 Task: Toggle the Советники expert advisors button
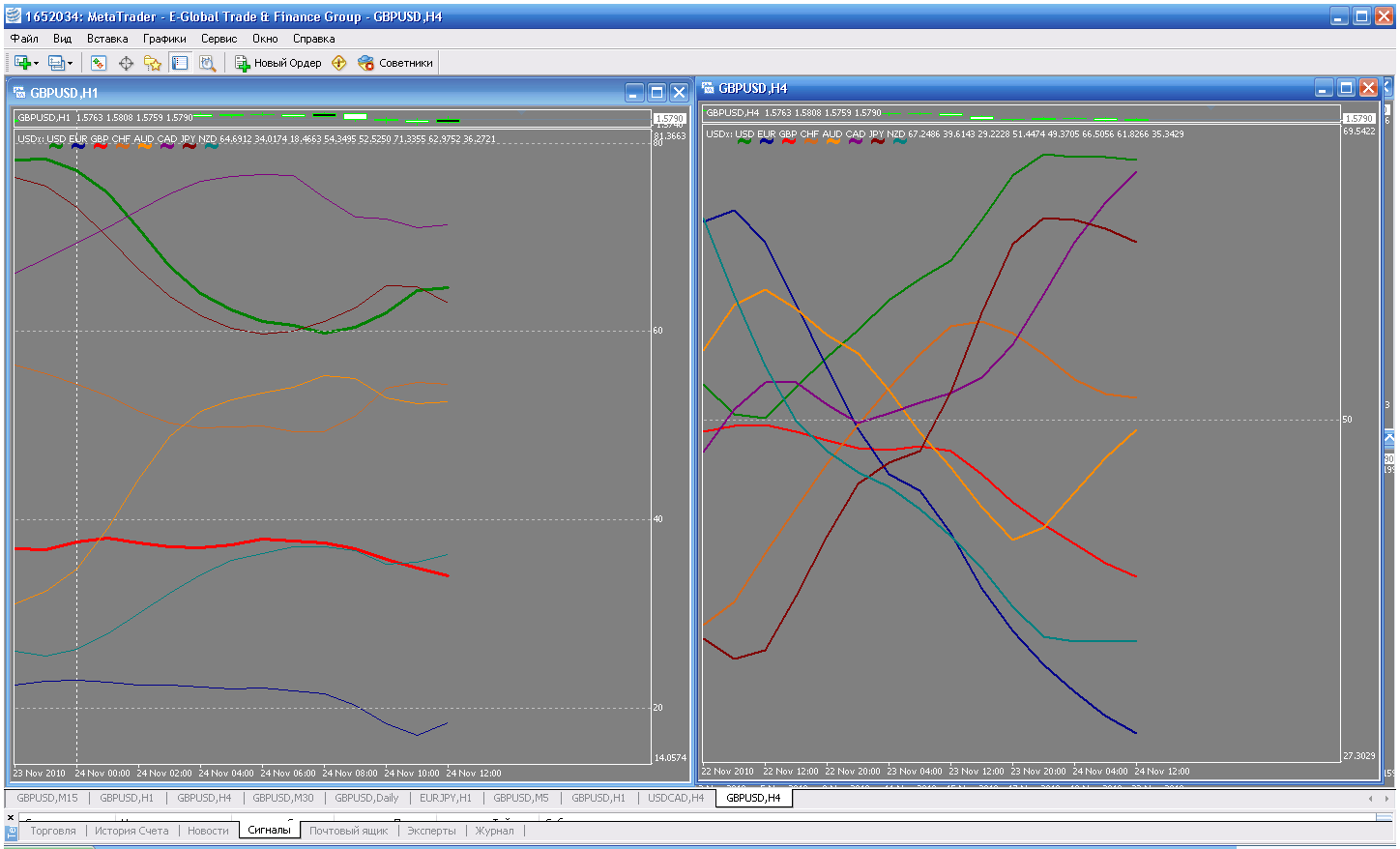(x=395, y=63)
